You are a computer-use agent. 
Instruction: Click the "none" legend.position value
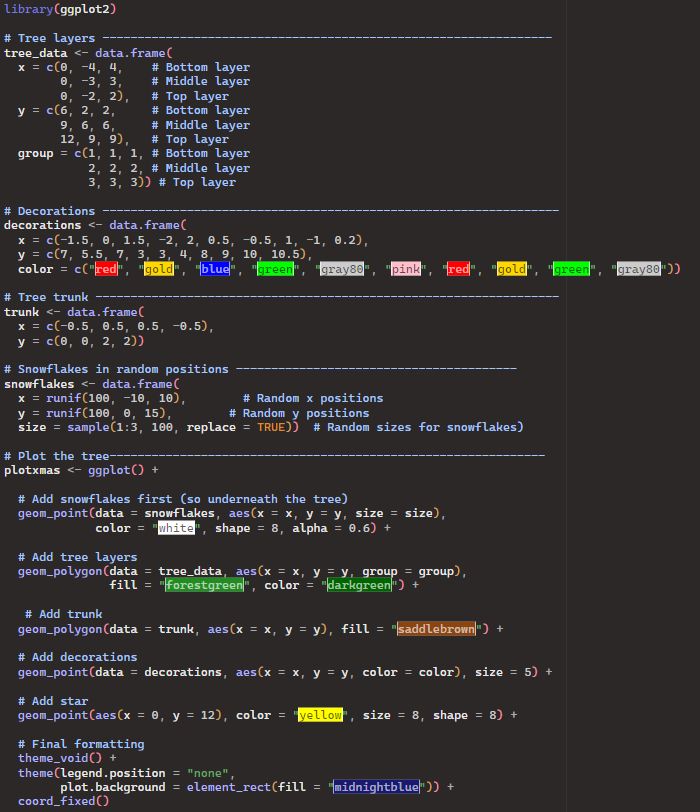(x=208, y=773)
